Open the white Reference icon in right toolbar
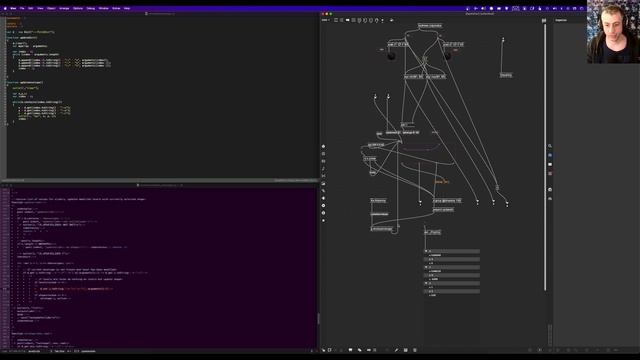The image size is (640, 360). tap(550, 164)
